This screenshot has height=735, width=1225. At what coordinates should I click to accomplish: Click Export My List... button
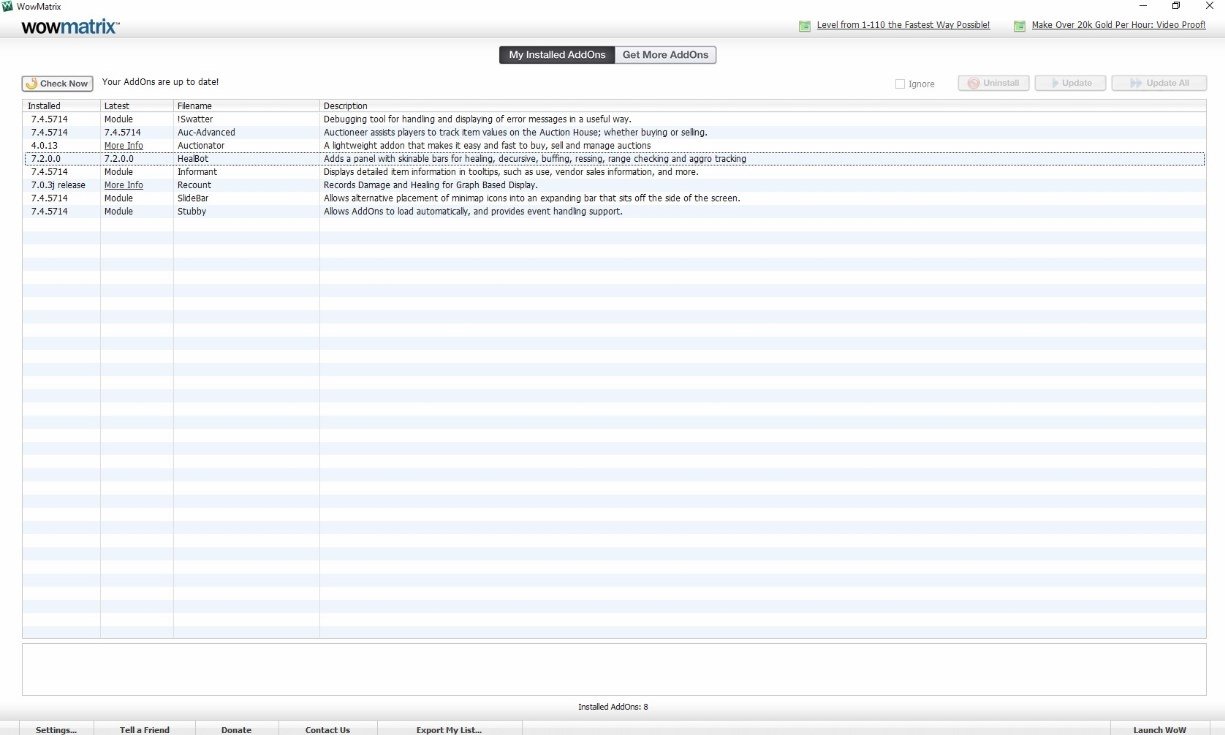449,730
